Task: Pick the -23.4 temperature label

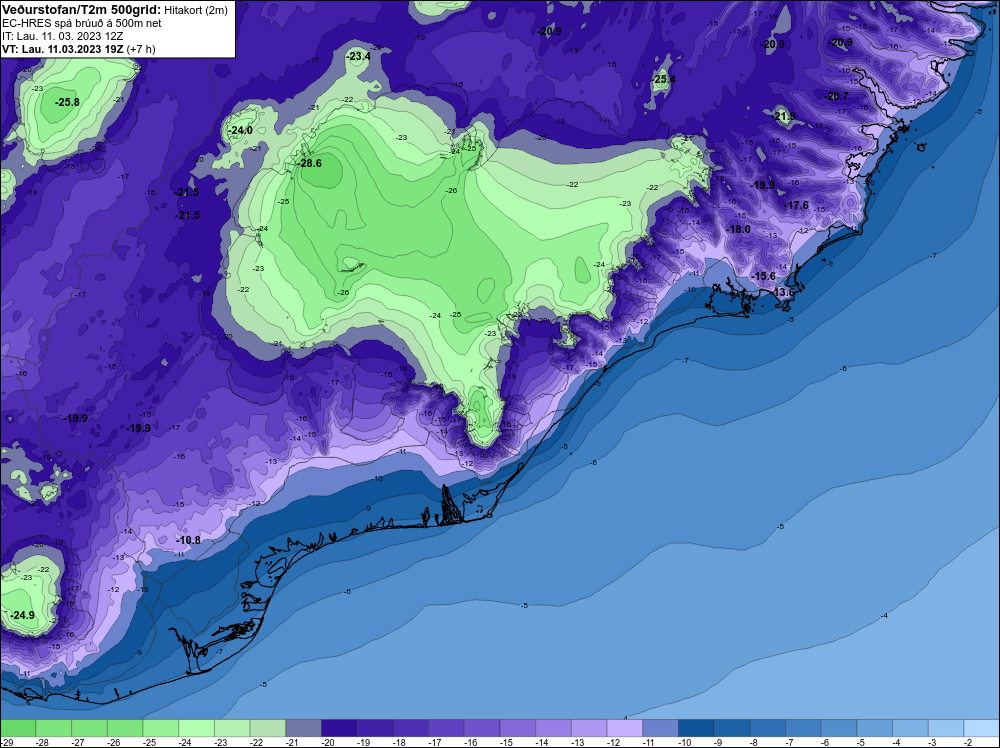Action: tap(358, 56)
